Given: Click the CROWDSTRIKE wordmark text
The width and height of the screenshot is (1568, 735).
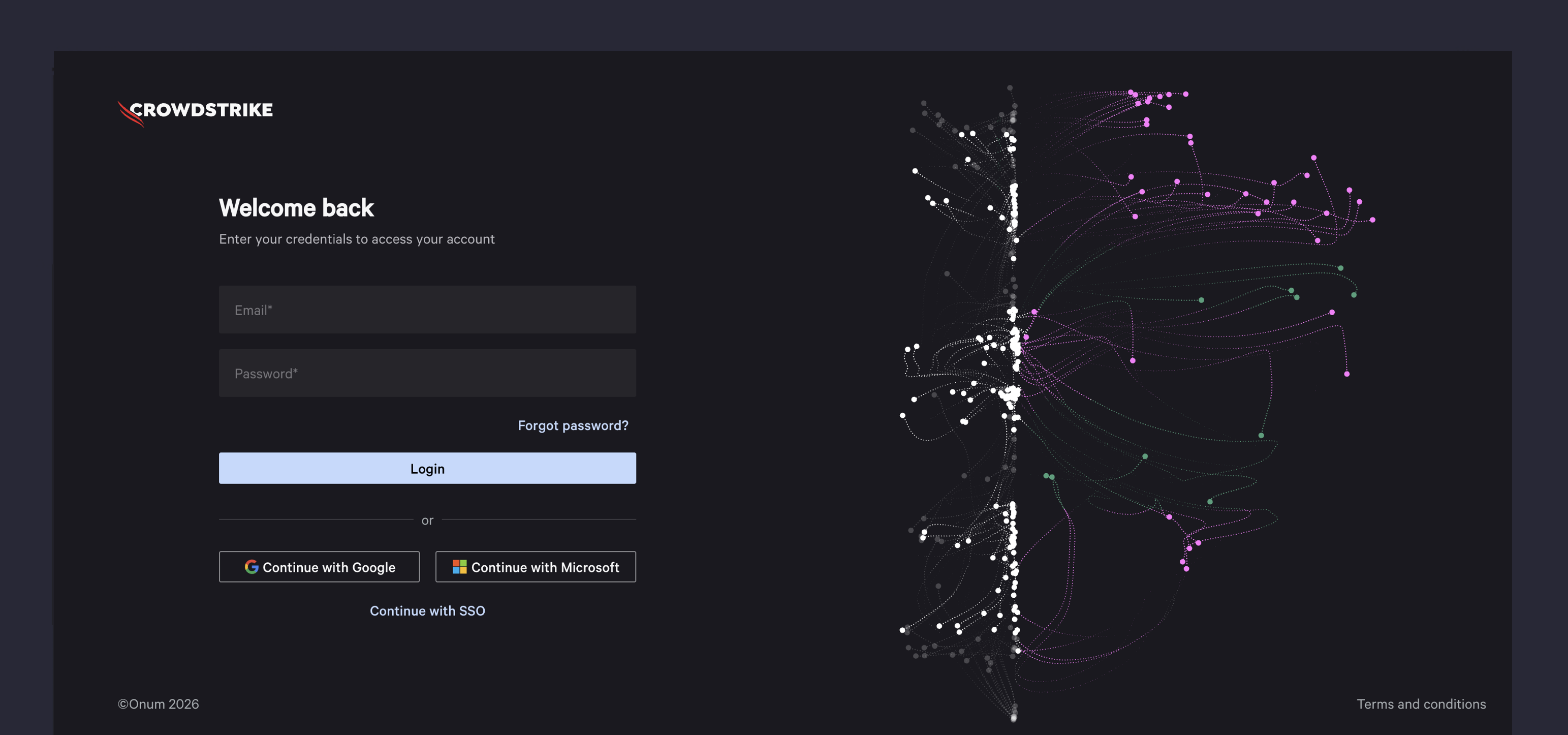Looking at the screenshot, I should tap(202, 110).
